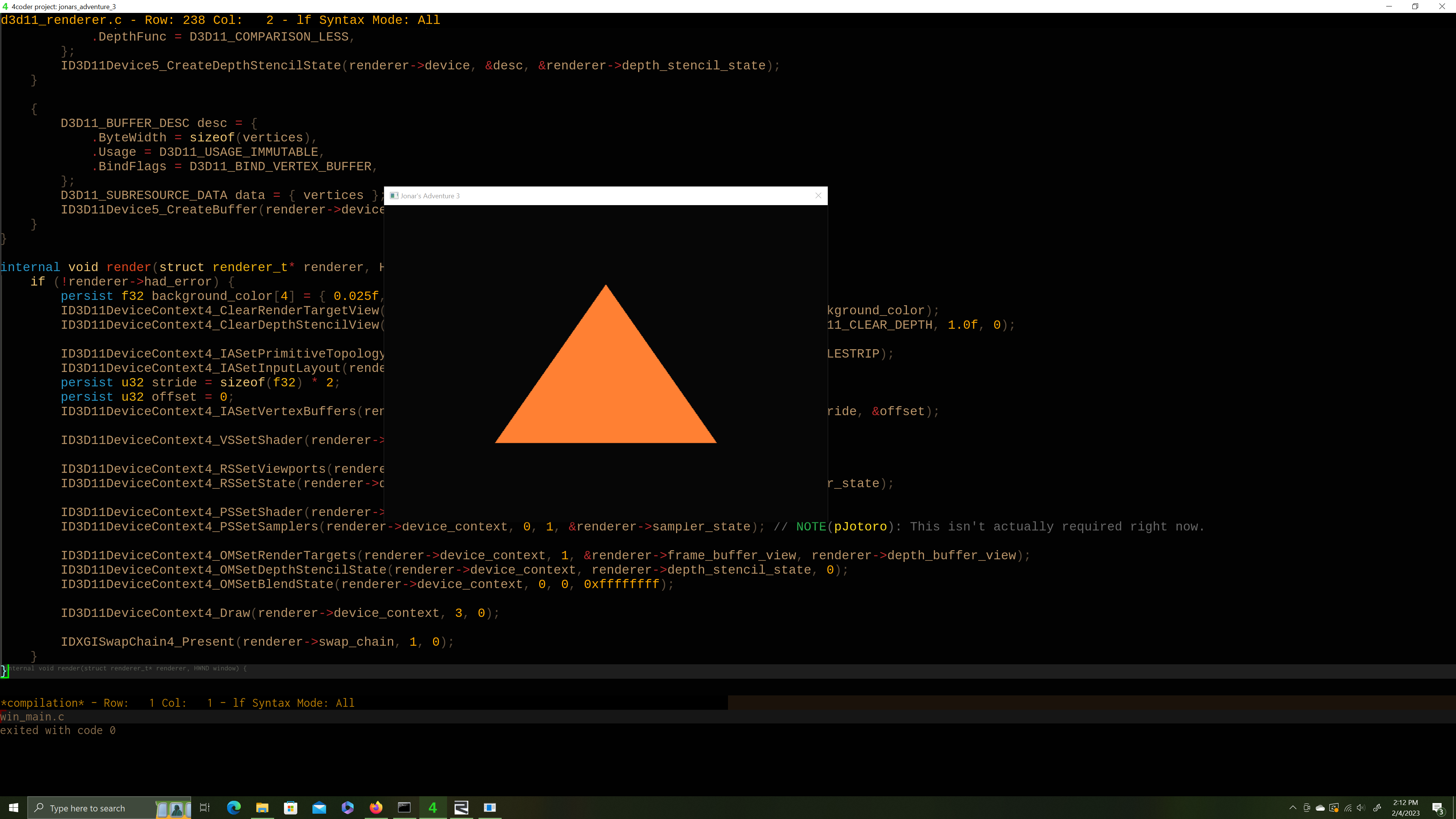Image resolution: width=1456 pixels, height=819 pixels.
Task: Open the Mail app taskbar icon
Action: click(x=319, y=808)
